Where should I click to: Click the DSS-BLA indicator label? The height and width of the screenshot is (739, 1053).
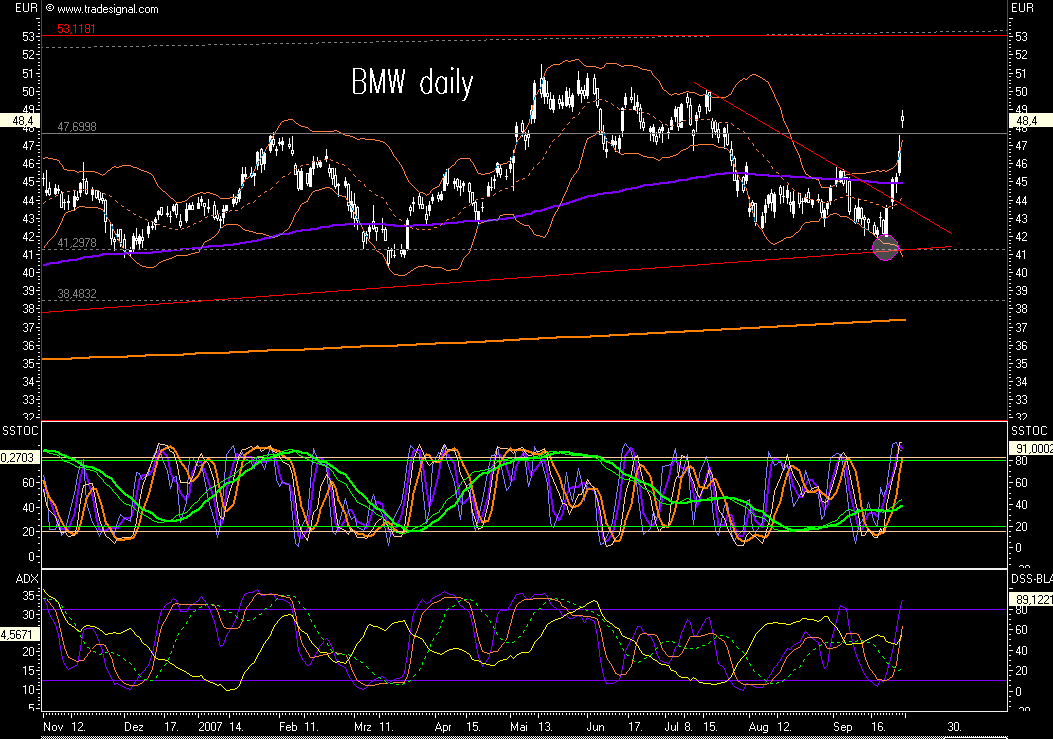(x=1031, y=577)
